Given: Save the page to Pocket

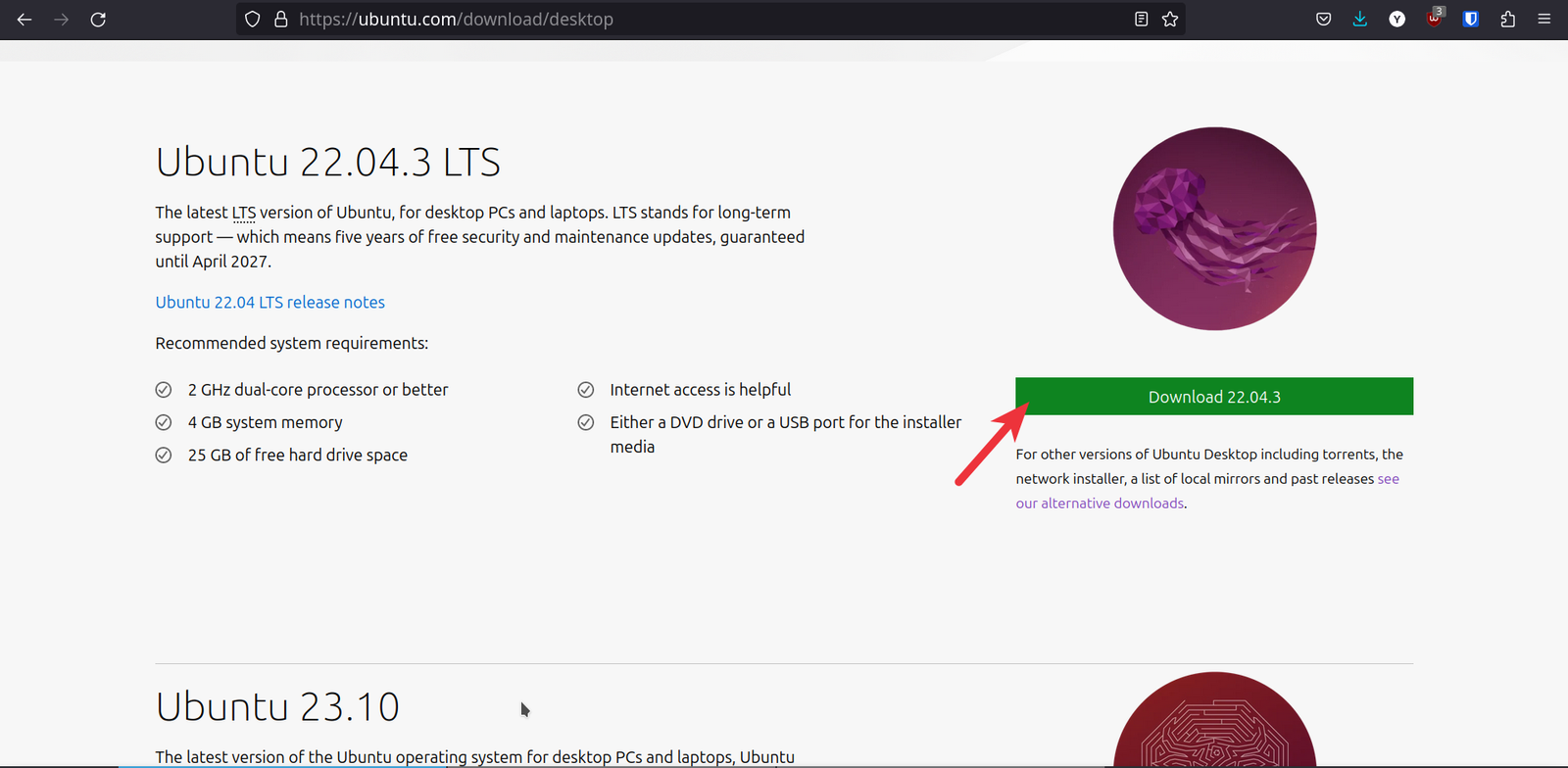Looking at the screenshot, I should point(1323,20).
